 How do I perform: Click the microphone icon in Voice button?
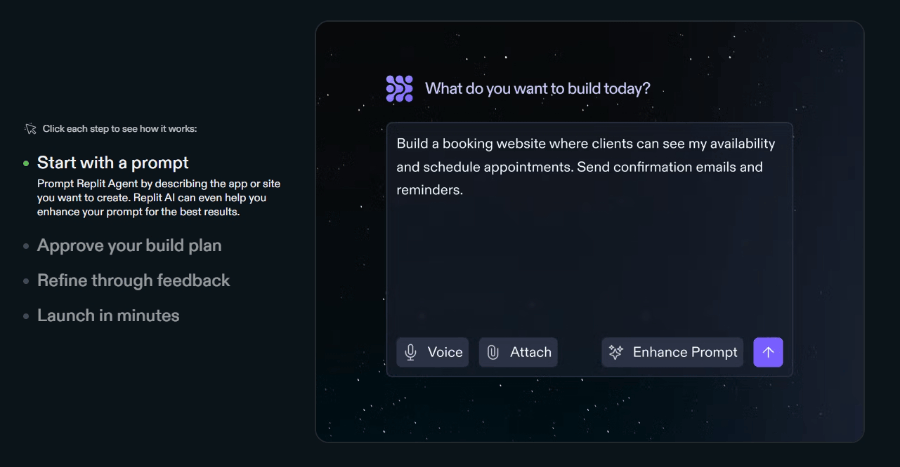point(410,352)
